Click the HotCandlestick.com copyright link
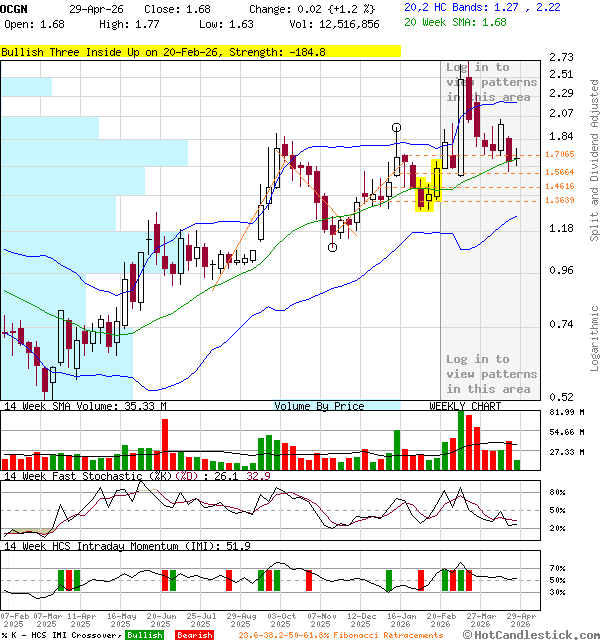 click(x=532, y=635)
